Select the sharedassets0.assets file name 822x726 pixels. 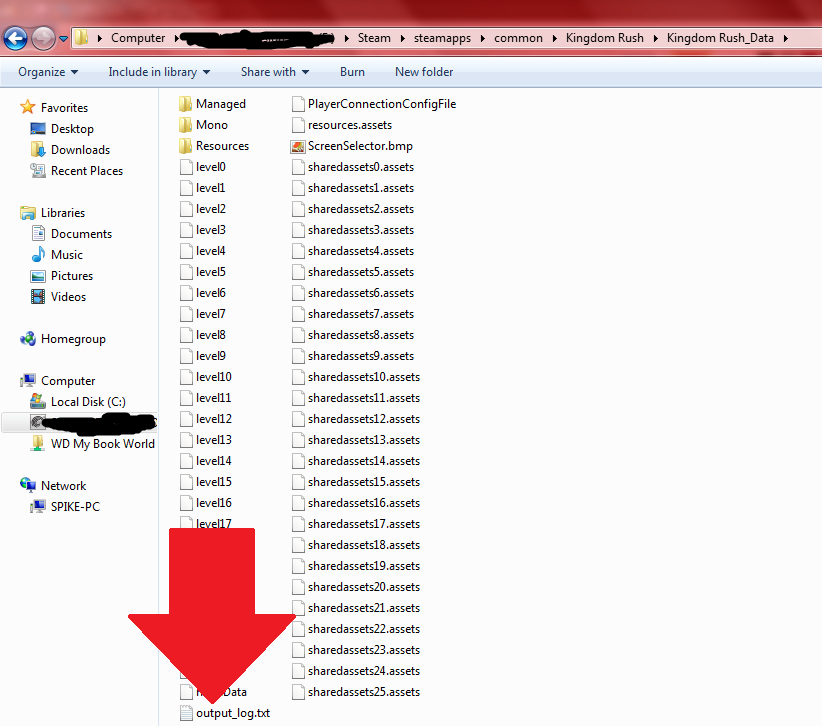coord(361,167)
